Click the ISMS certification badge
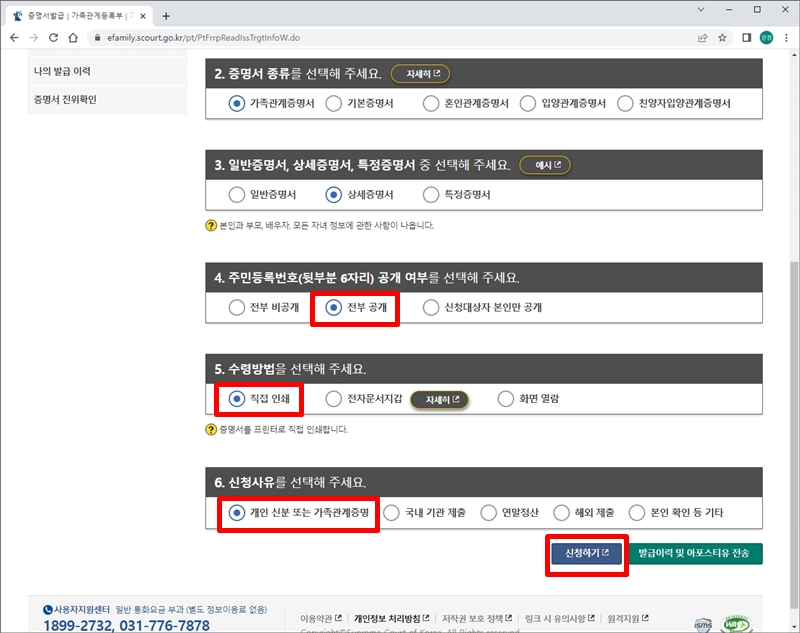The image size is (800, 633). click(x=703, y=624)
